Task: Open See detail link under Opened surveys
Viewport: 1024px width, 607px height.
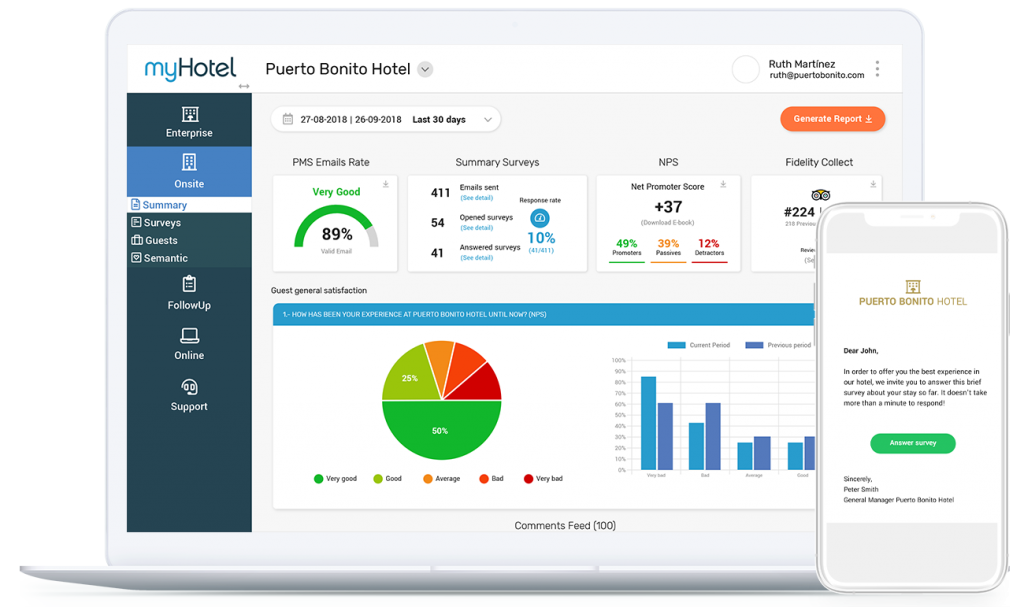Action: point(477,228)
